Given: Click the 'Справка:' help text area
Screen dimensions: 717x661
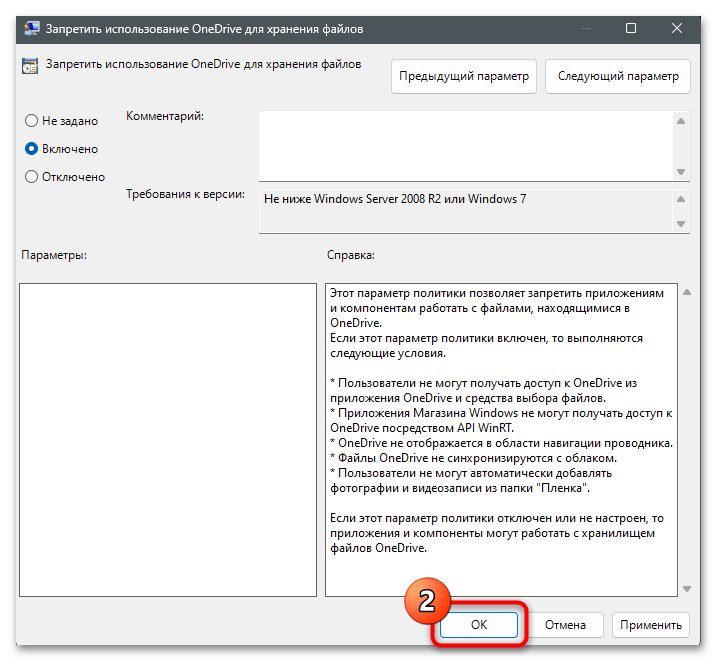Looking at the screenshot, I should 501,440.
